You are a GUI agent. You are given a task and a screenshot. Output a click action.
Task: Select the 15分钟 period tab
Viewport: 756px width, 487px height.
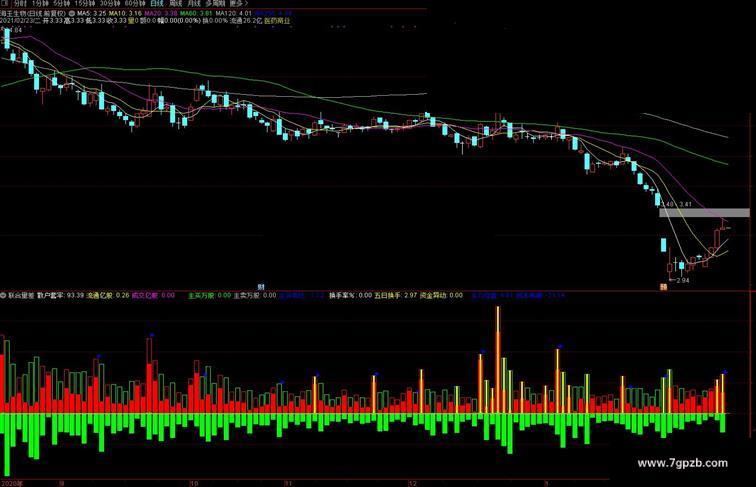point(85,3)
